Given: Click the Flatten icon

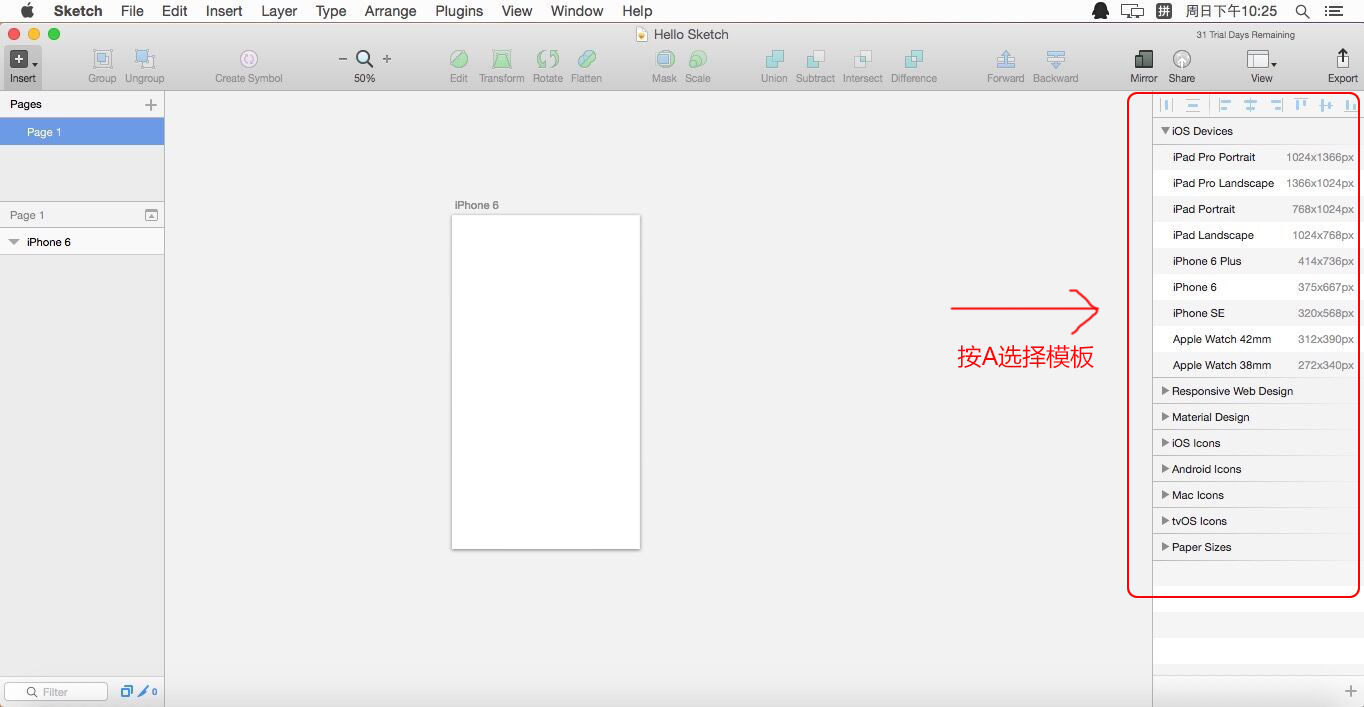Looking at the screenshot, I should coord(587,60).
